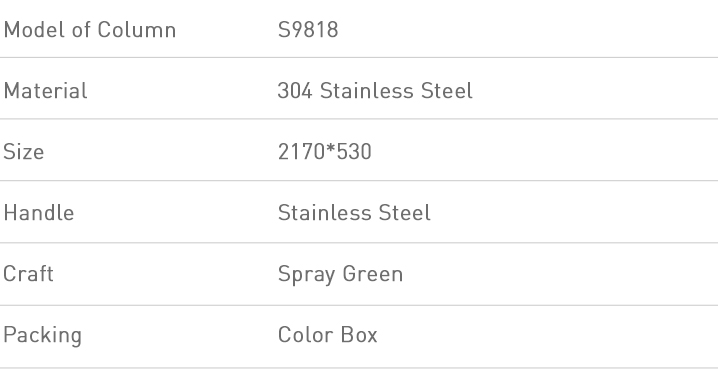Select the Handle's Stainless Steel value
Image resolution: width=718 pixels, height=369 pixels.
click(354, 213)
